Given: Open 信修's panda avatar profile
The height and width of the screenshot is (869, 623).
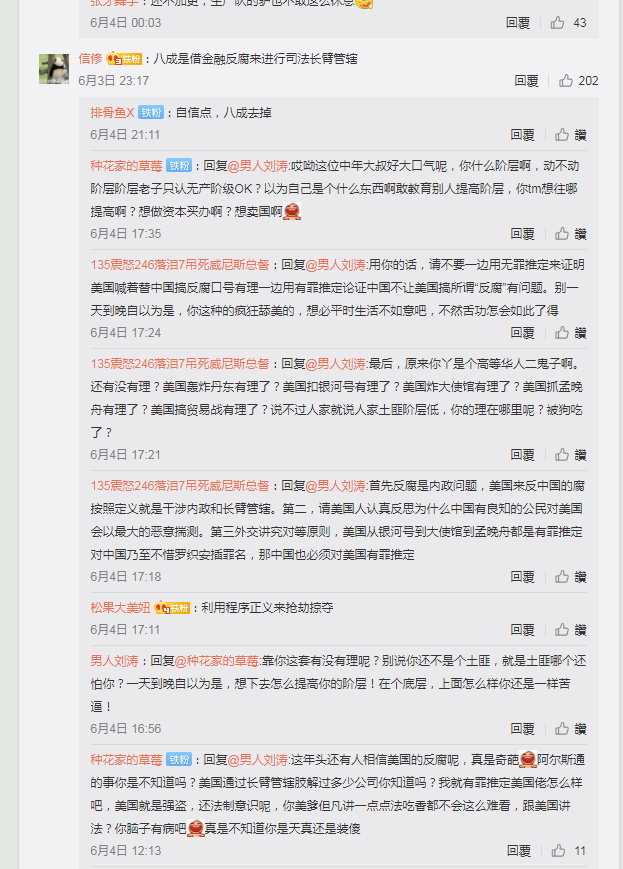Looking at the screenshot, I should [x=54, y=69].
